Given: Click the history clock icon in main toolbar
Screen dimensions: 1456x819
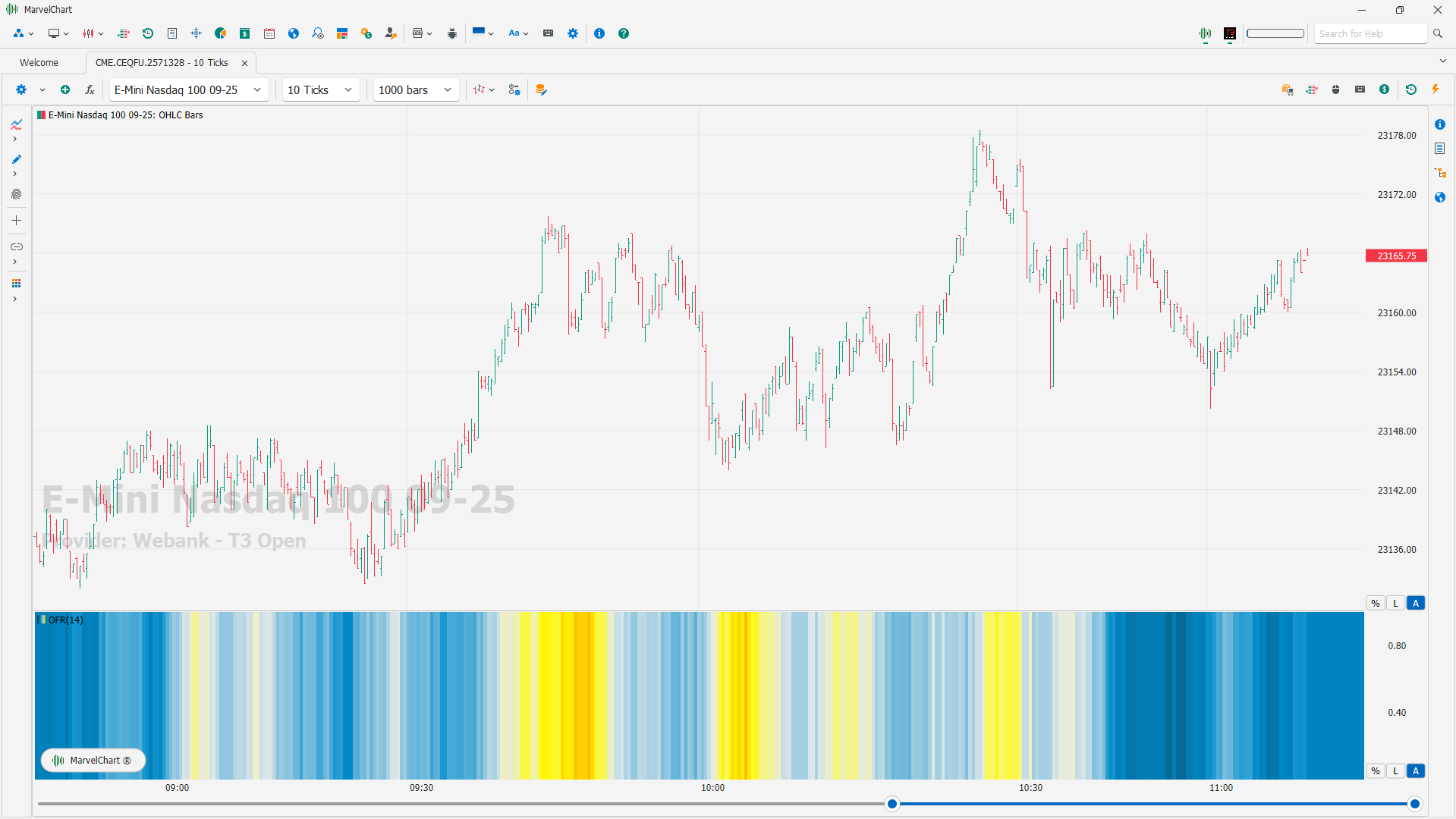Looking at the screenshot, I should 148,33.
